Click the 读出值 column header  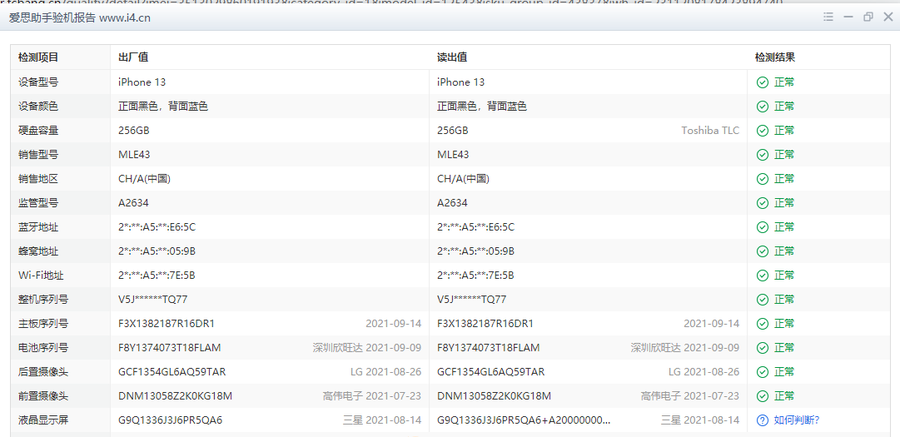[x=452, y=57]
